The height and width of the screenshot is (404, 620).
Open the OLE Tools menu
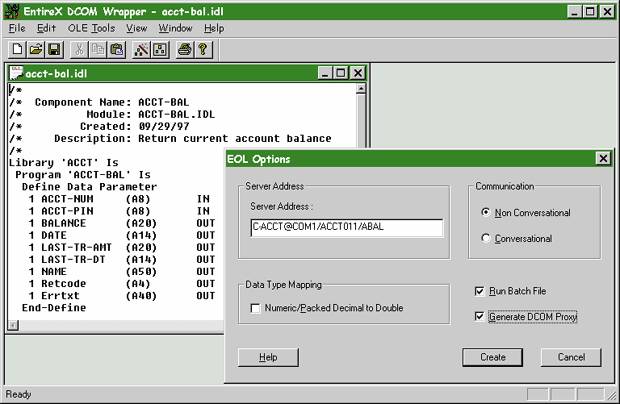point(91,28)
